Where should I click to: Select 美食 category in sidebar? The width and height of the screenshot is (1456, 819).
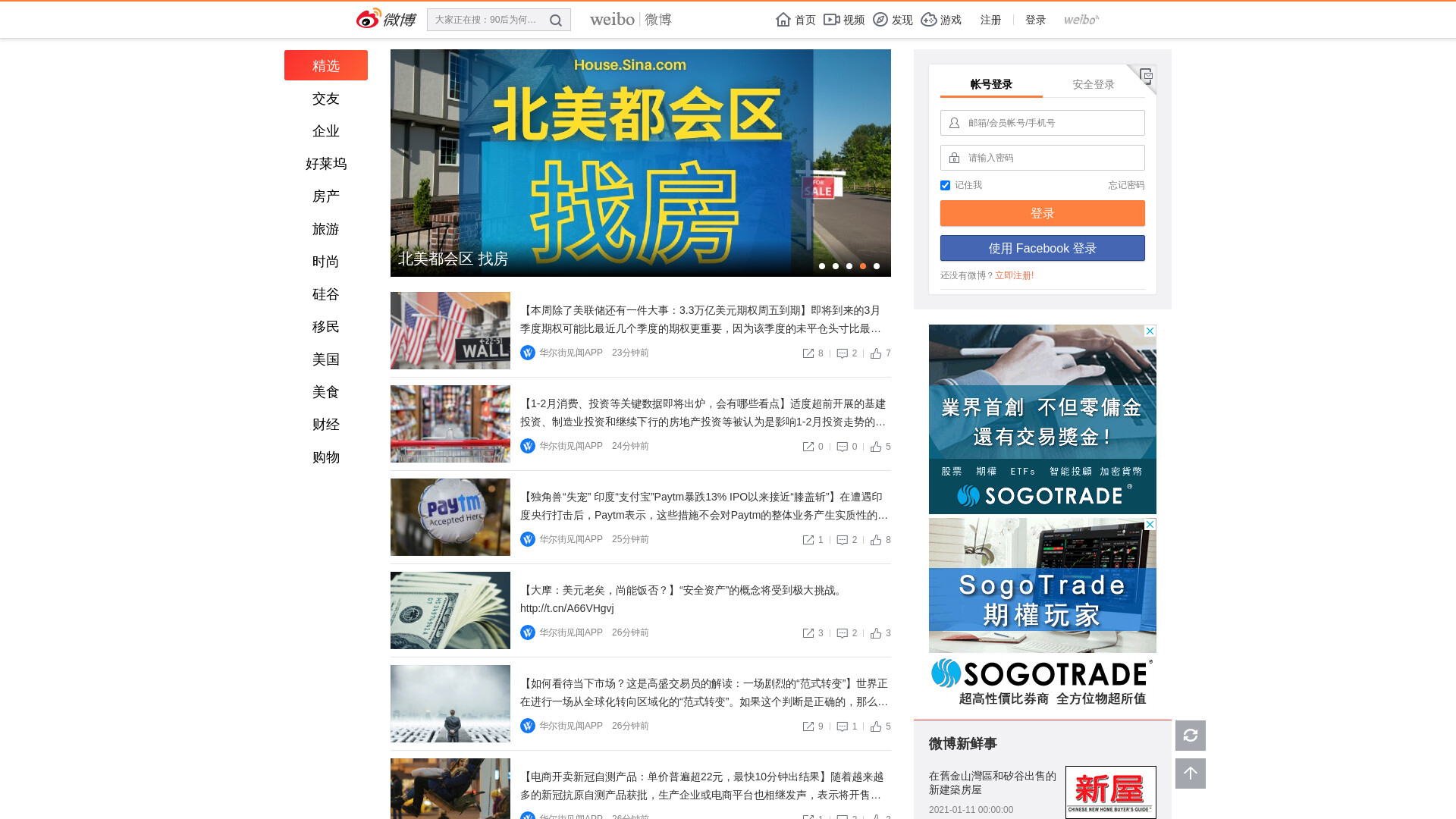coord(326,392)
